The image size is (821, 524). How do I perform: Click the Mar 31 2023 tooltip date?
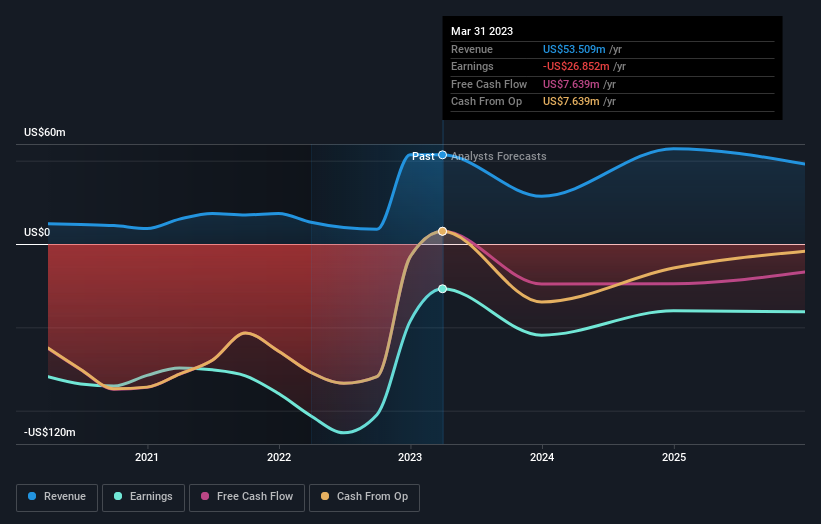pos(482,31)
